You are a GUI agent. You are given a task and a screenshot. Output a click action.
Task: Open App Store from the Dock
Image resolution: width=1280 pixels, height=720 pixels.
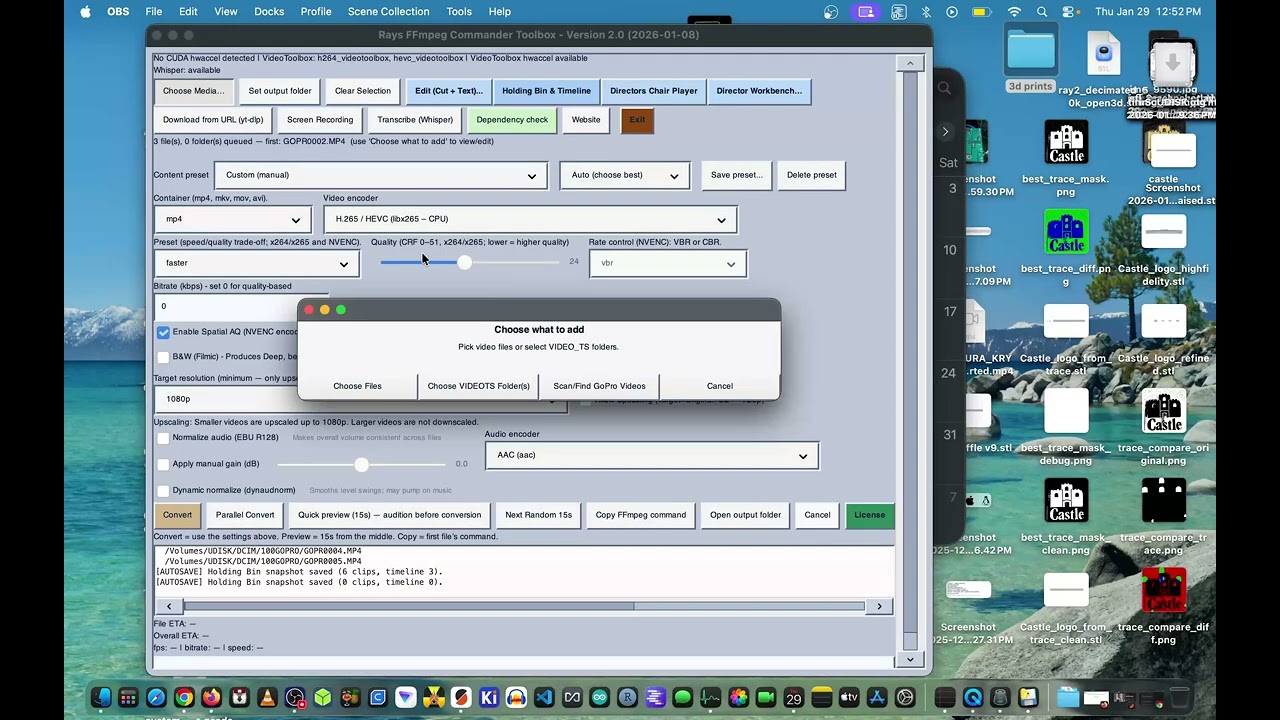click(877, 697)
